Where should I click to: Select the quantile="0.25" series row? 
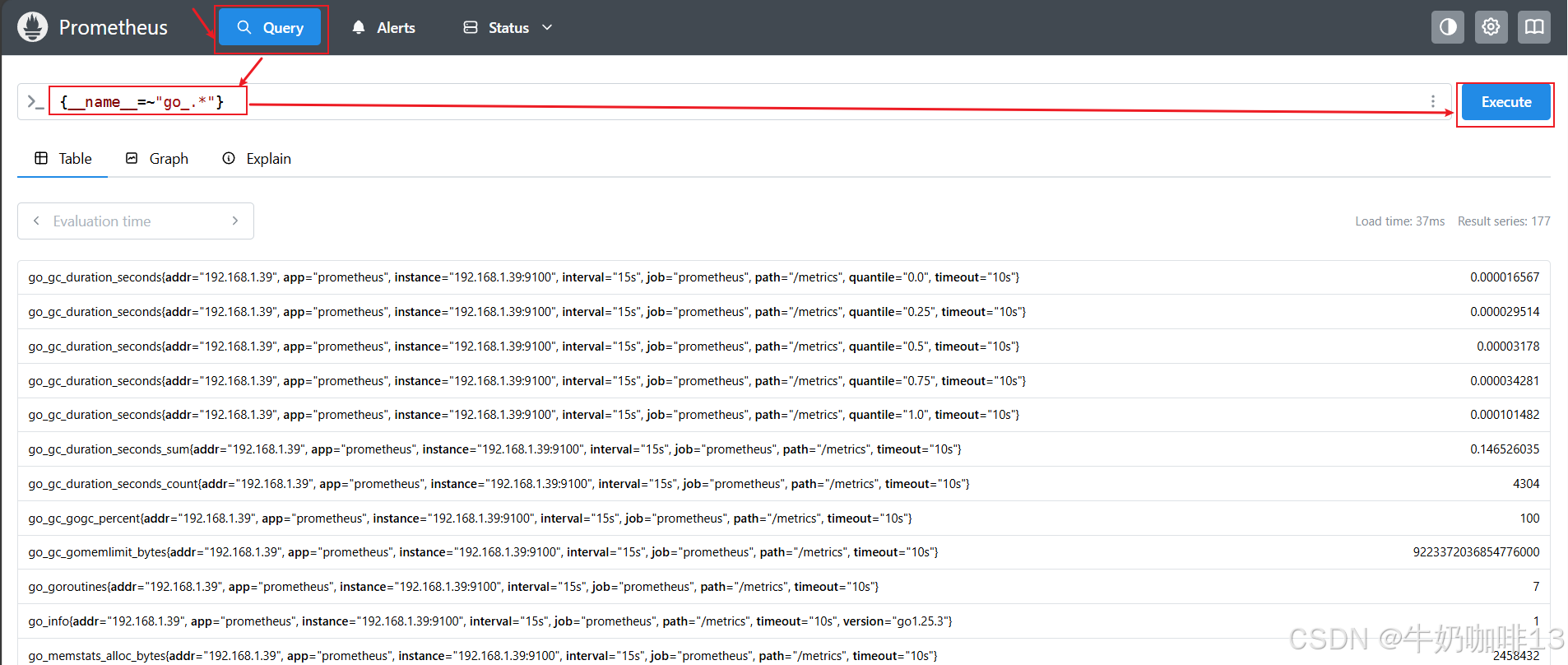point(783,312)
